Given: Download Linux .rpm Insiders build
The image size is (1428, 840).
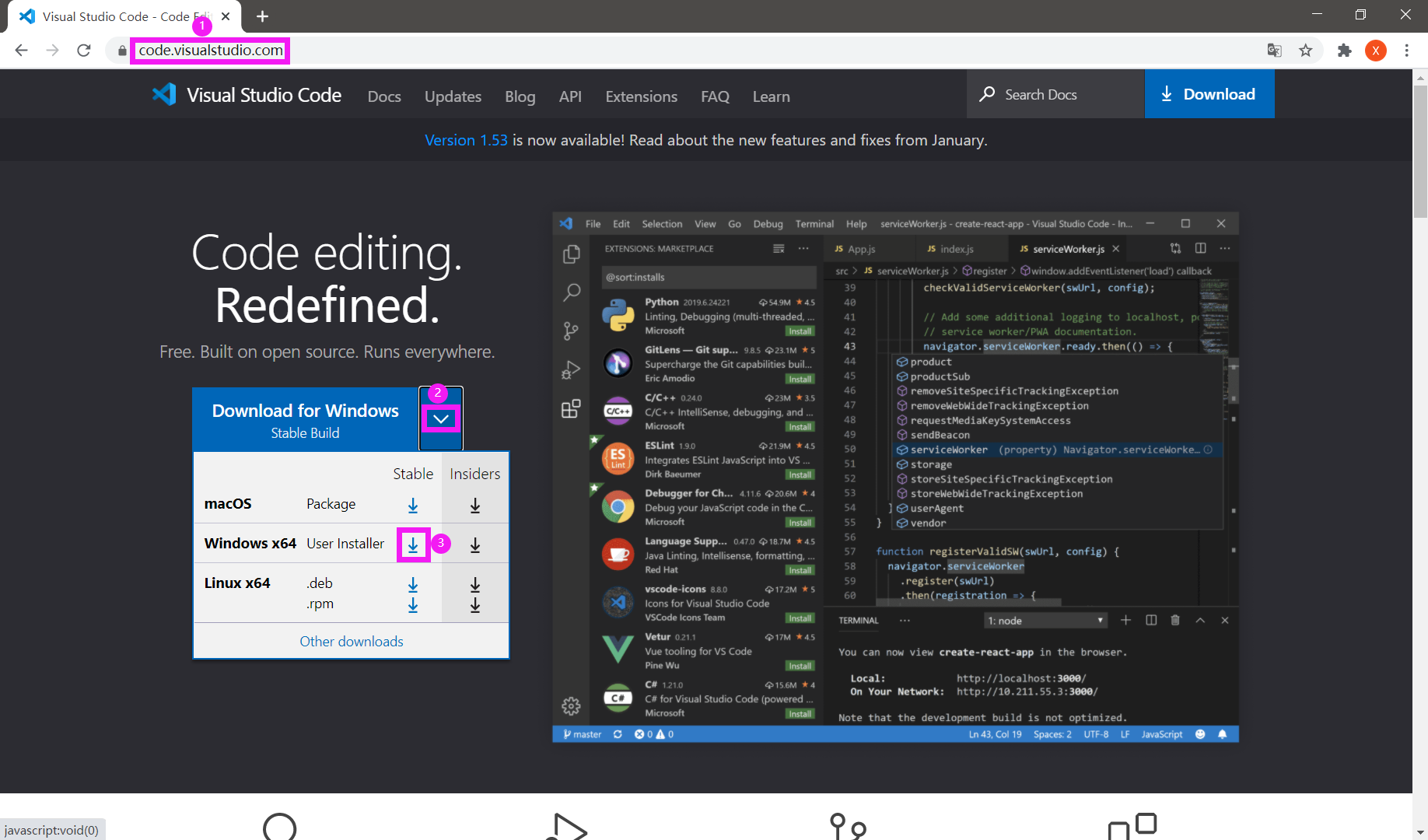Looking at the screenshot, I should (x=475, y=605).
